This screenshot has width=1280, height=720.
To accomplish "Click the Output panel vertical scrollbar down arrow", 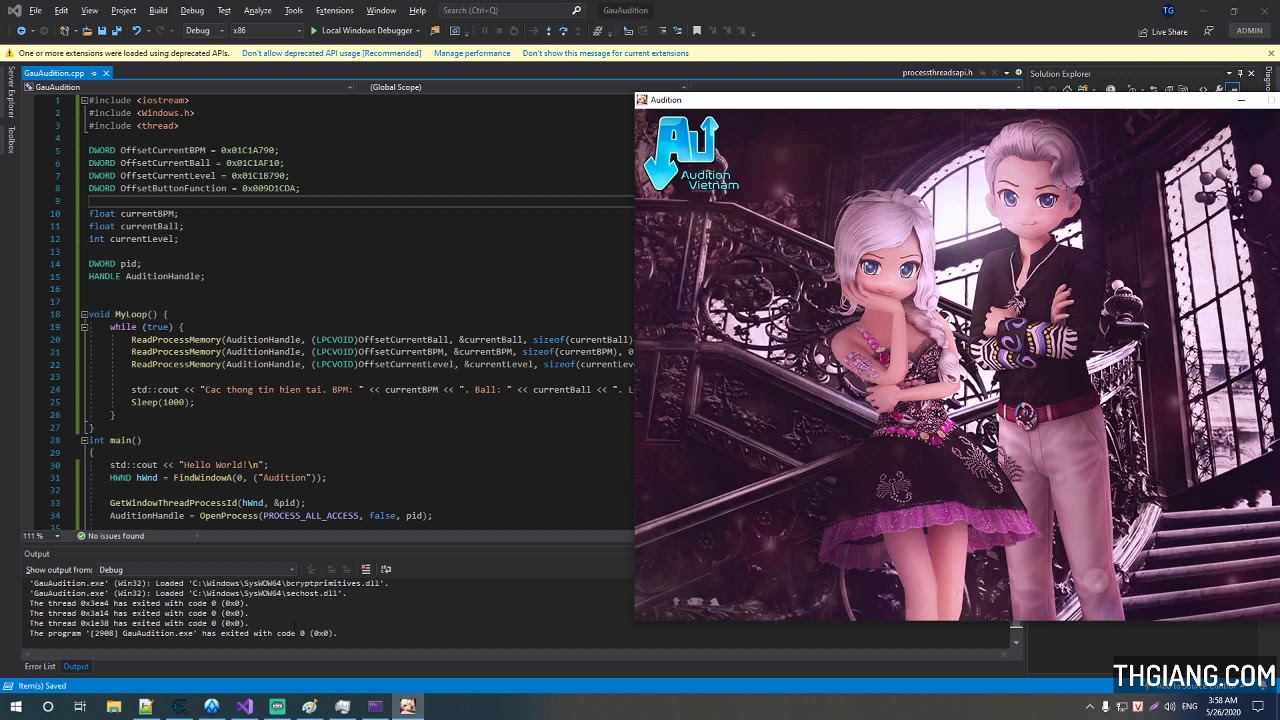I will pos(1016,642).
